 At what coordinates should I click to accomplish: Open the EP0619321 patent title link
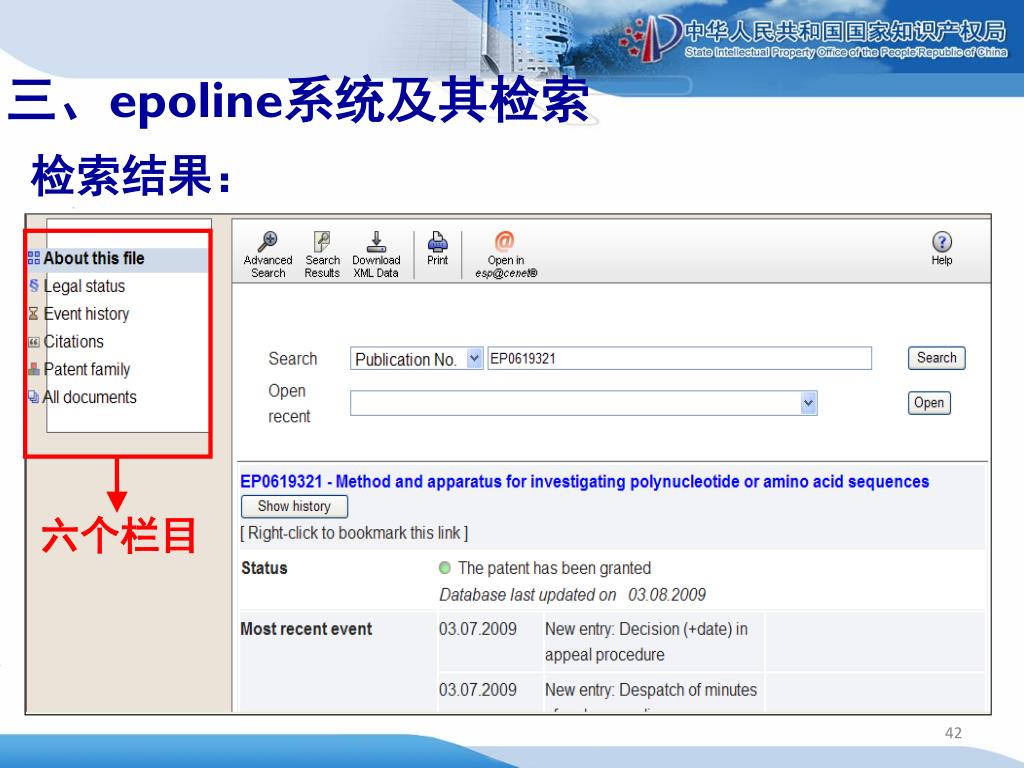click(x=584, y=482)
